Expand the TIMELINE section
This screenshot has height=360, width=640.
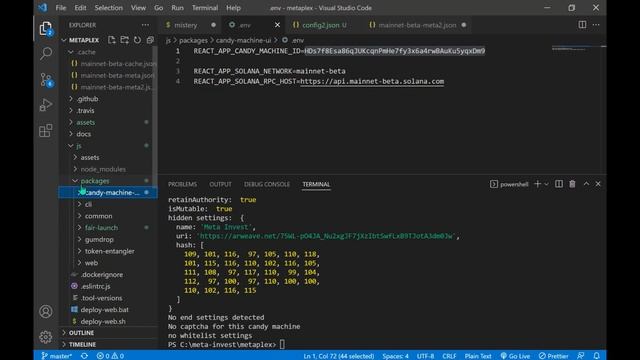pos(82,344)
